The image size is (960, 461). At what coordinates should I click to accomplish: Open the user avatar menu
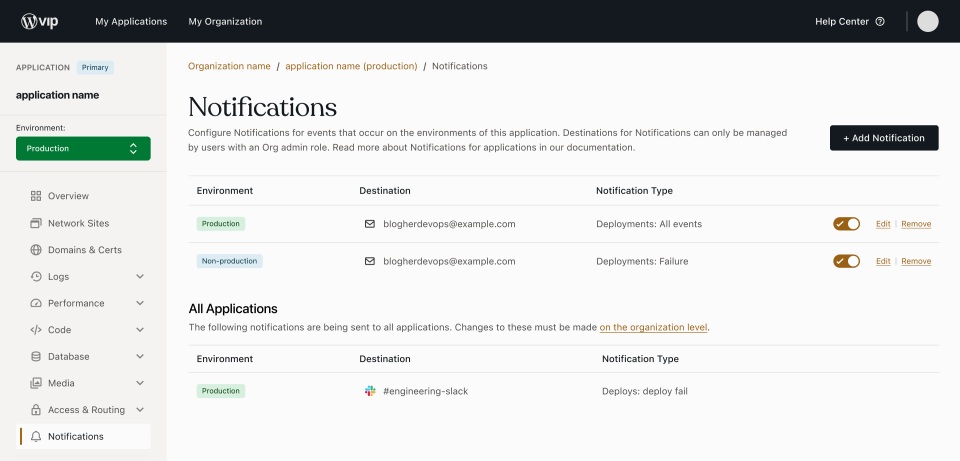click(928, 21)
